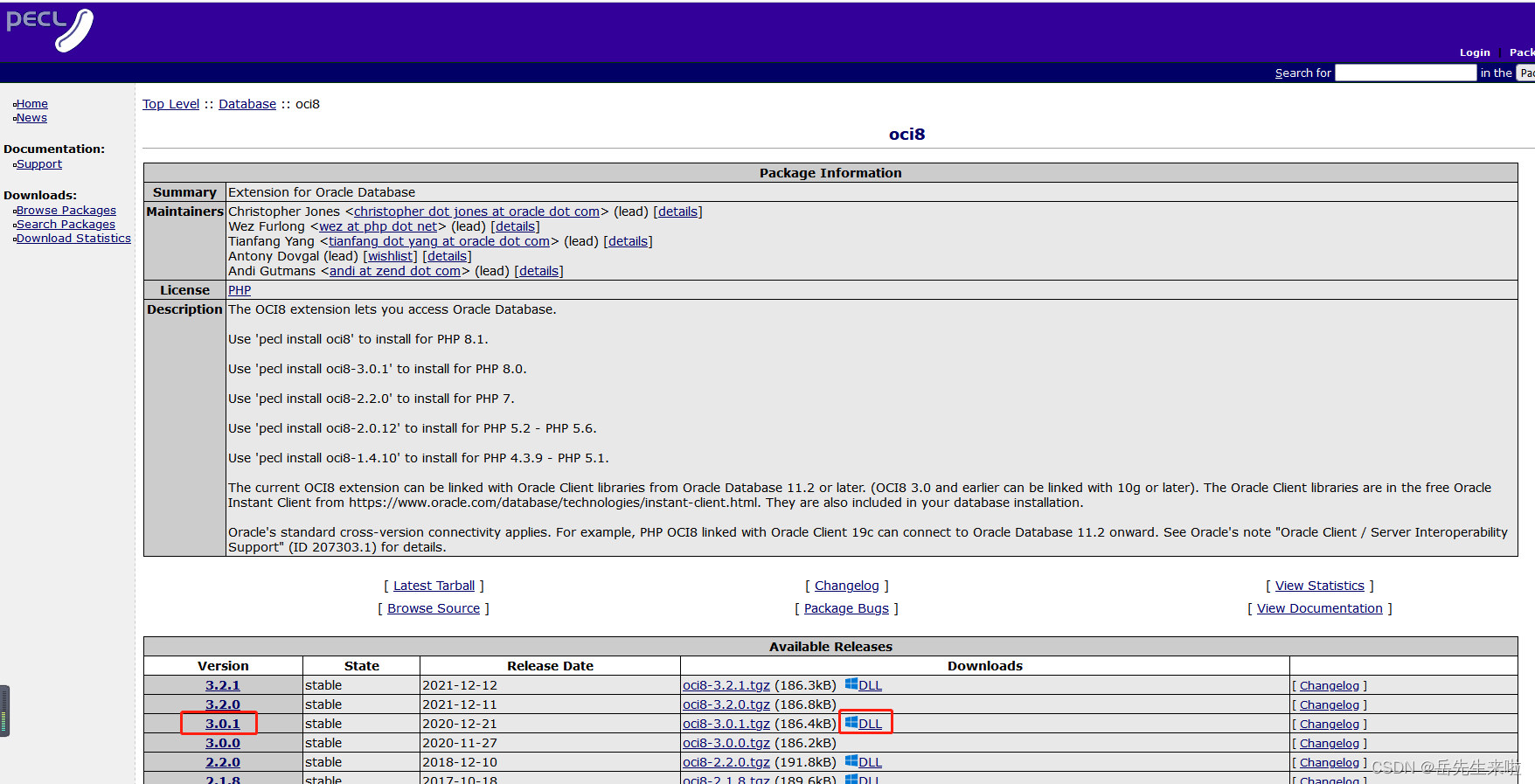
Task: Click the PECL logo
Action: coord(50,31)
